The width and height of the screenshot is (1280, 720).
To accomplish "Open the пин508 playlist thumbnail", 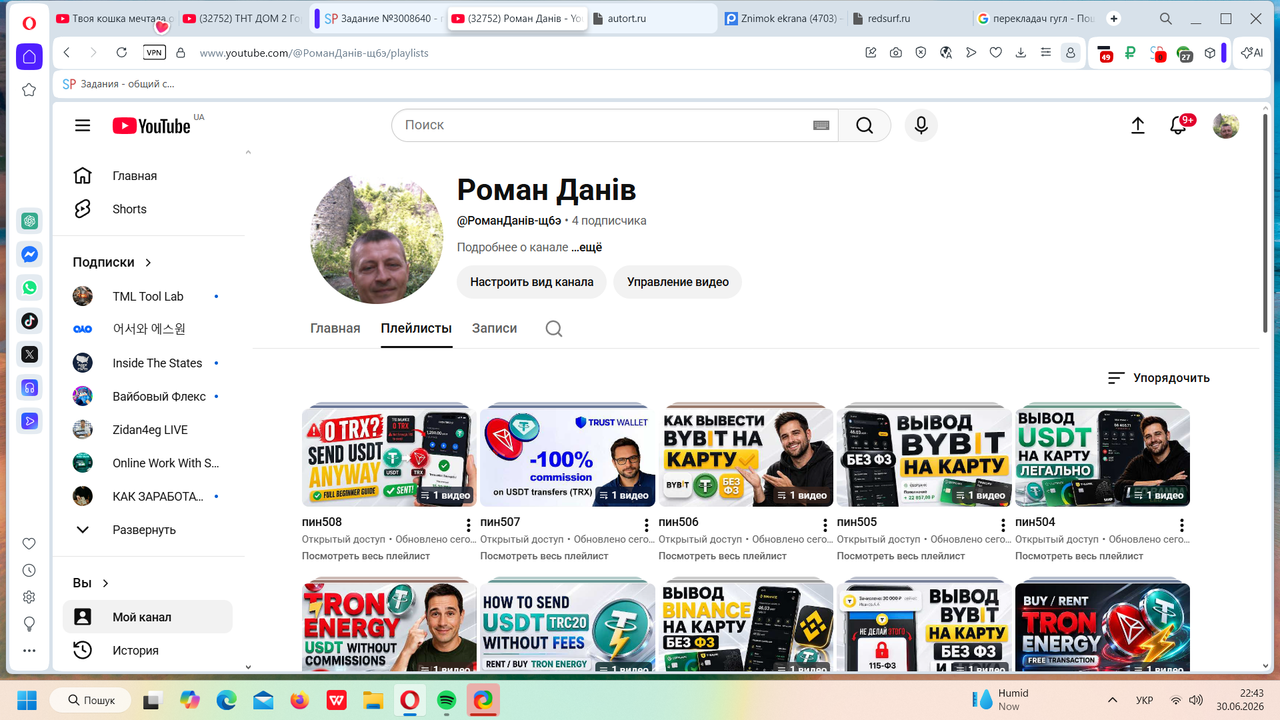I will (x=389, y=457).
